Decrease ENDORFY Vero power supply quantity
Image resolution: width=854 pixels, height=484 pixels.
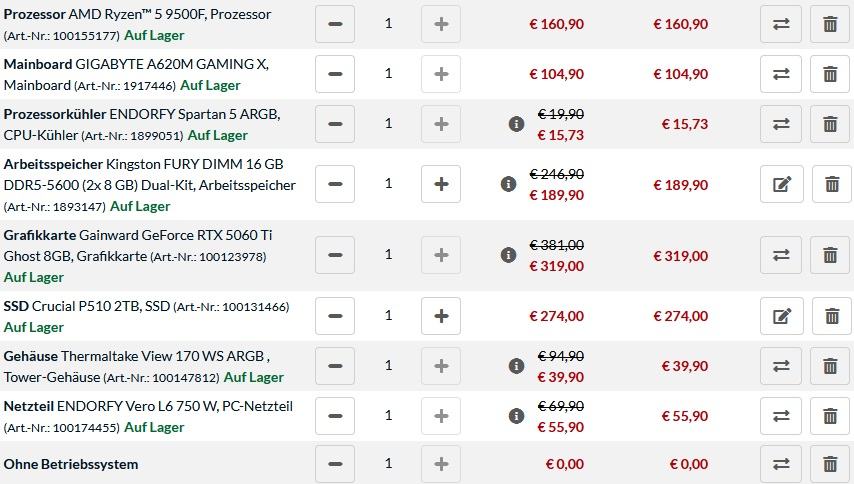(x=335, y=416)
